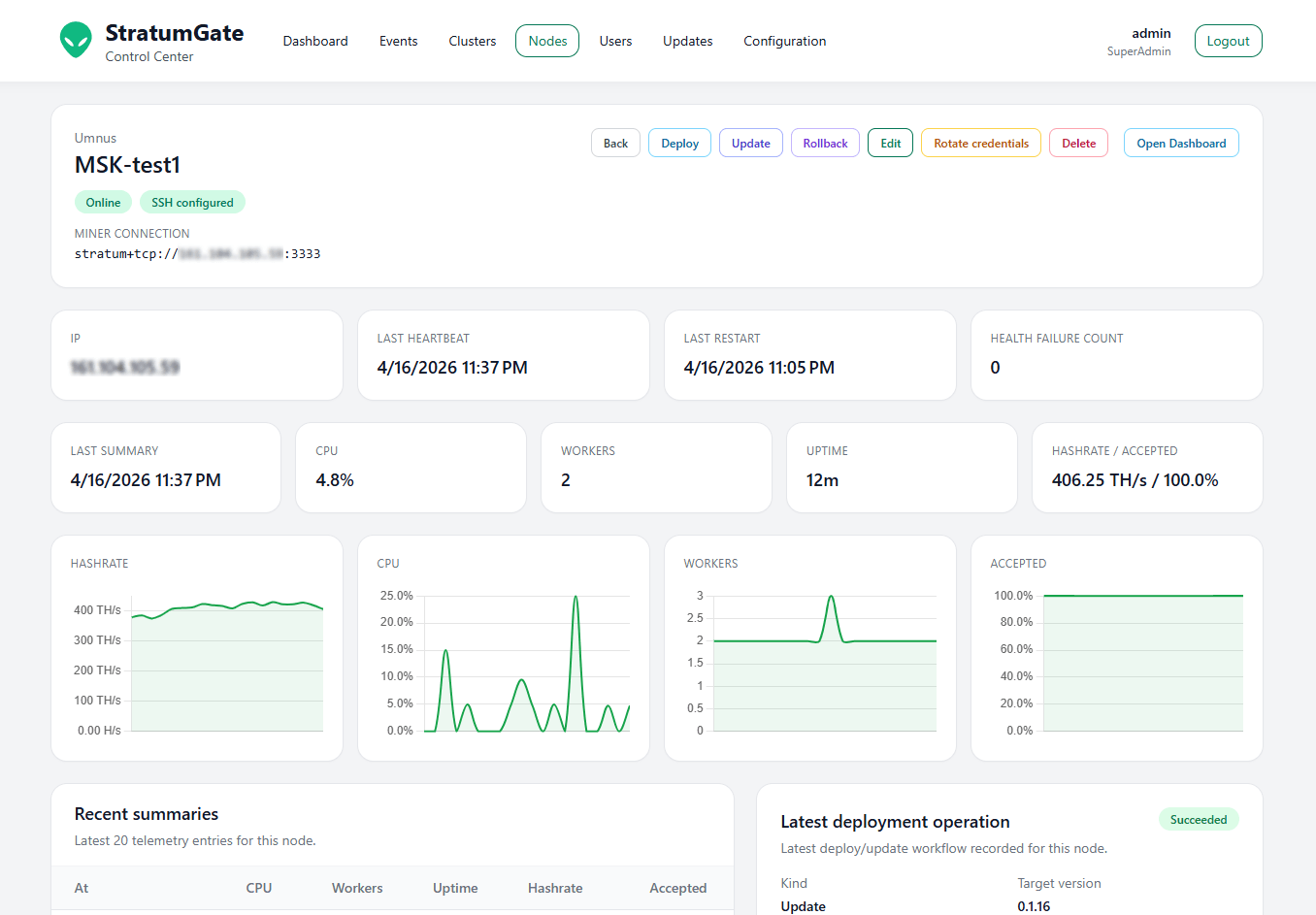The height and width of the screenshot is (915, 1316).
Task: Click Rotate credentials button
Action: [980, 143]
